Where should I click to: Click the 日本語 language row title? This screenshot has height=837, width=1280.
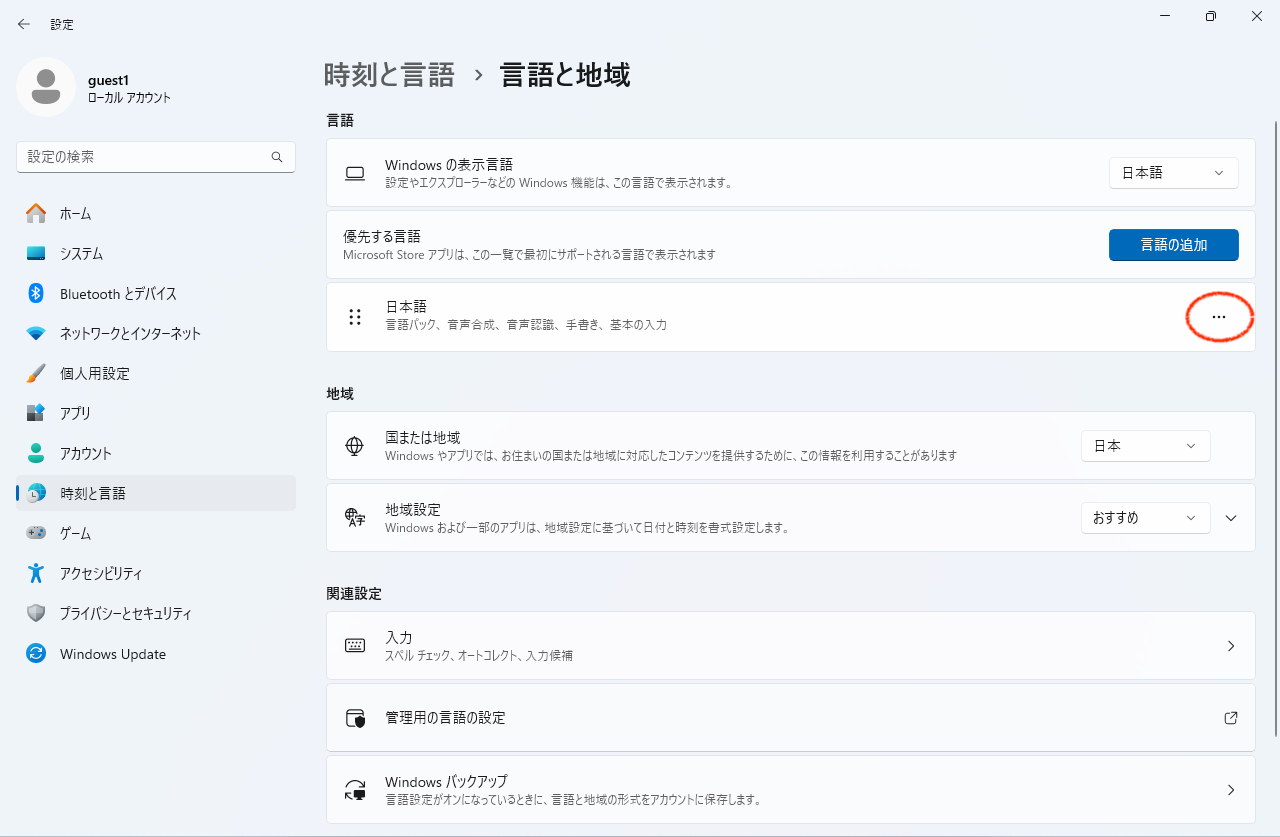[406, 307]
